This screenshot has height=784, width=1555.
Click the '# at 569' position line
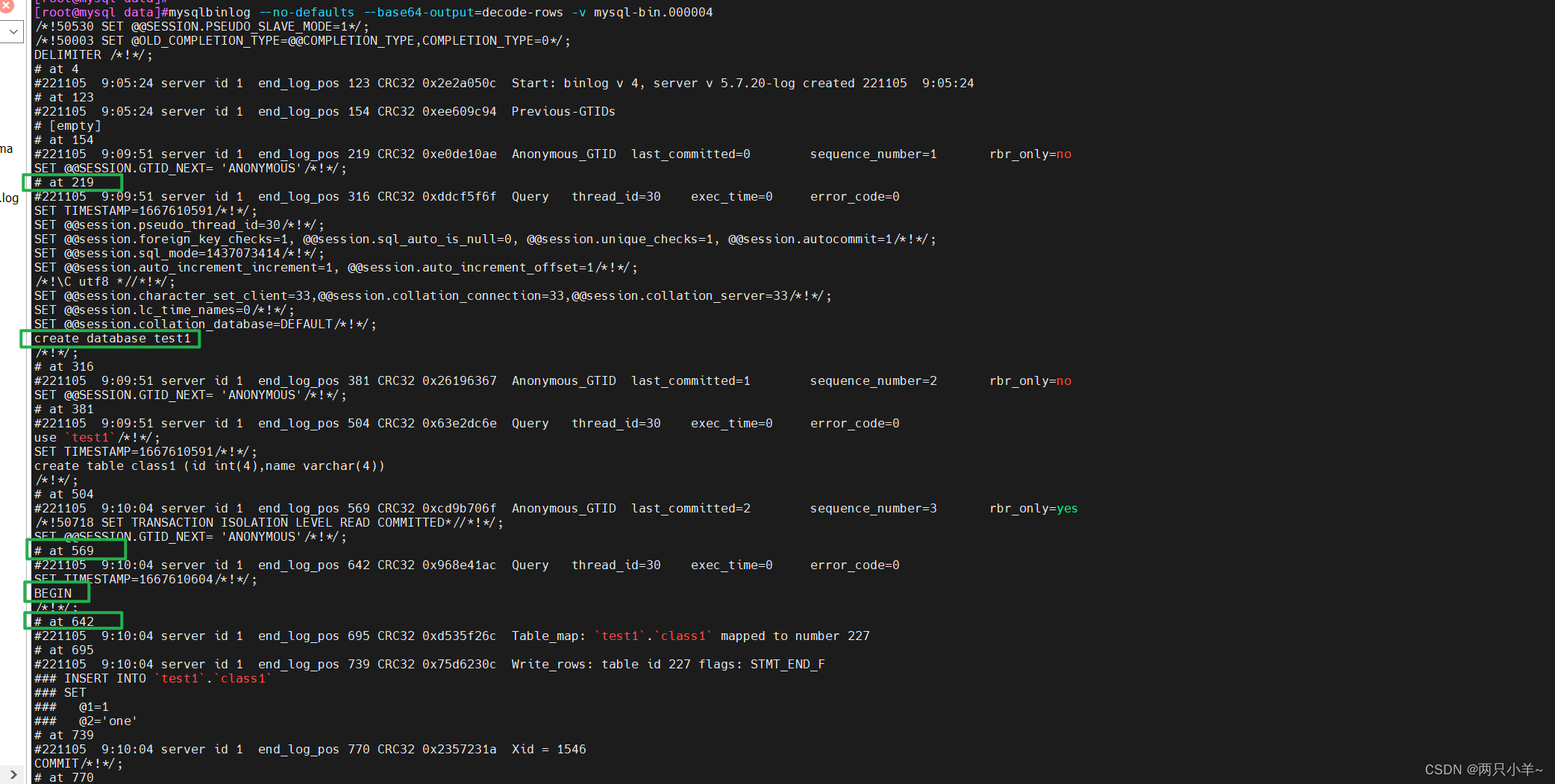[64, 551]
